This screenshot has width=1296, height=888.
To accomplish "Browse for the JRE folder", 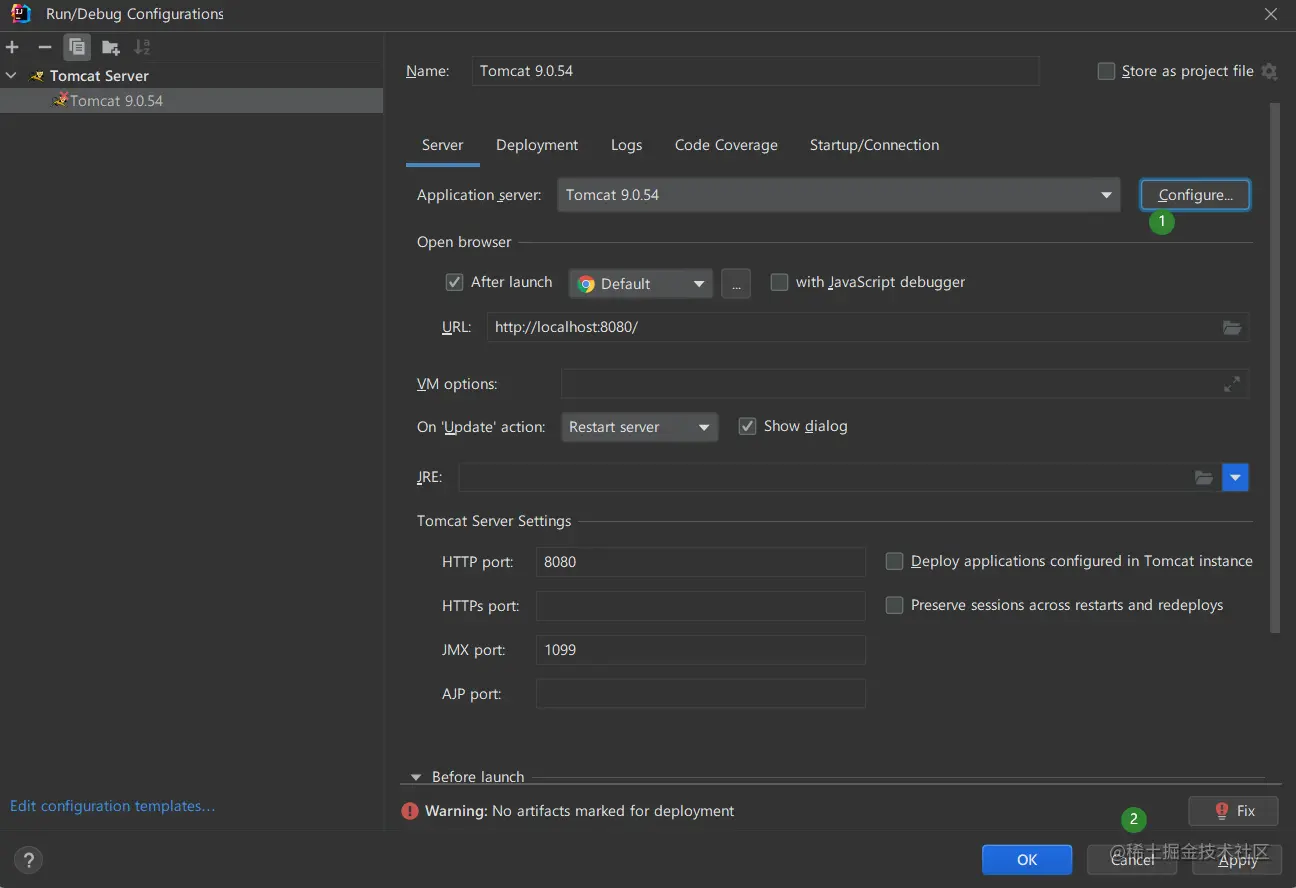I will click(1204, 478).
